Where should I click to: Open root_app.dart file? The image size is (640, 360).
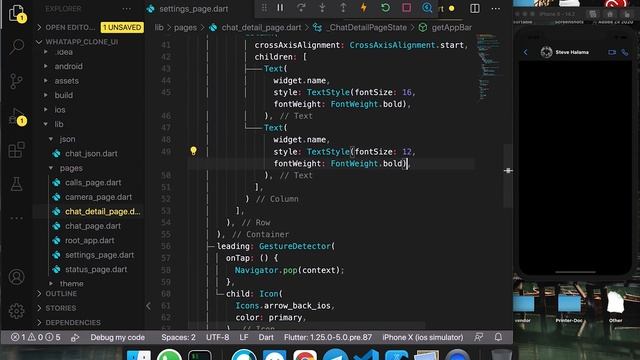[89, 240]
